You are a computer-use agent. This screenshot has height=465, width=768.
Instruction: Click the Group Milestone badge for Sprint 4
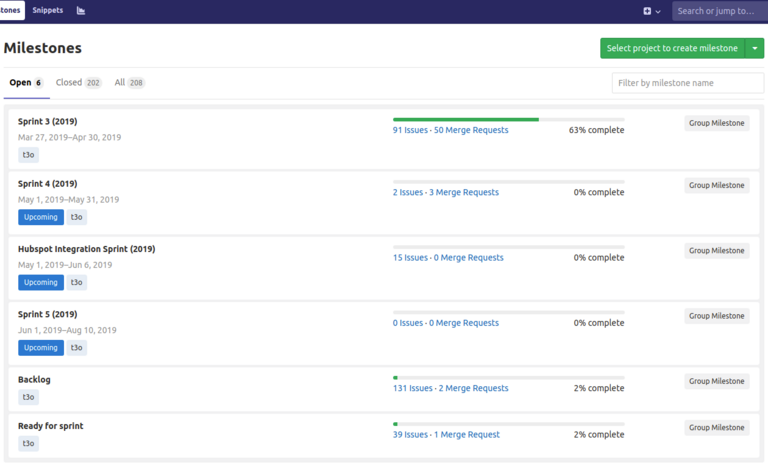(x=716, y=185)
